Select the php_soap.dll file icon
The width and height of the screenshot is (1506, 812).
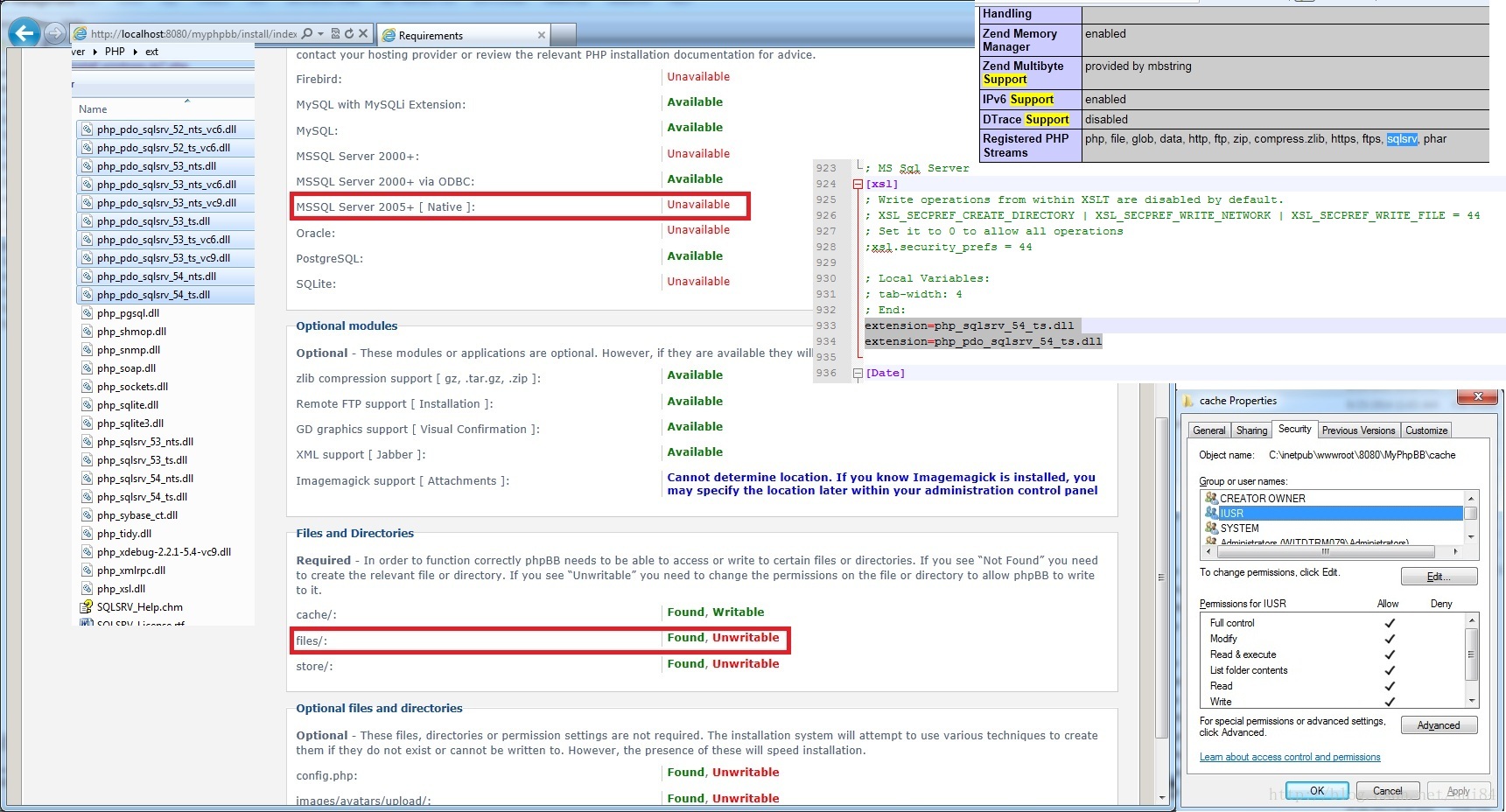pos(87,368)
